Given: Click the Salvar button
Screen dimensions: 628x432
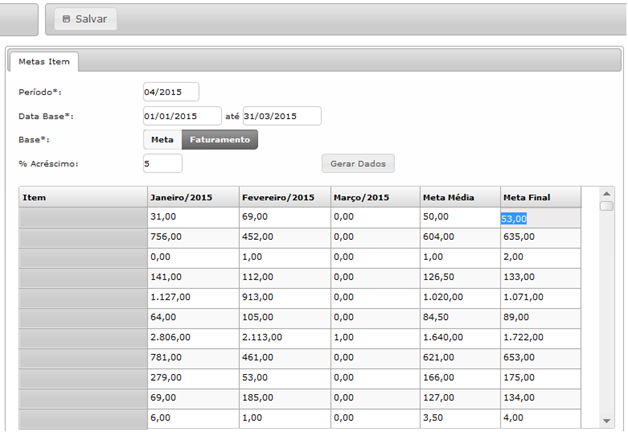Looking at the screenshot, I should pos(85,19).
